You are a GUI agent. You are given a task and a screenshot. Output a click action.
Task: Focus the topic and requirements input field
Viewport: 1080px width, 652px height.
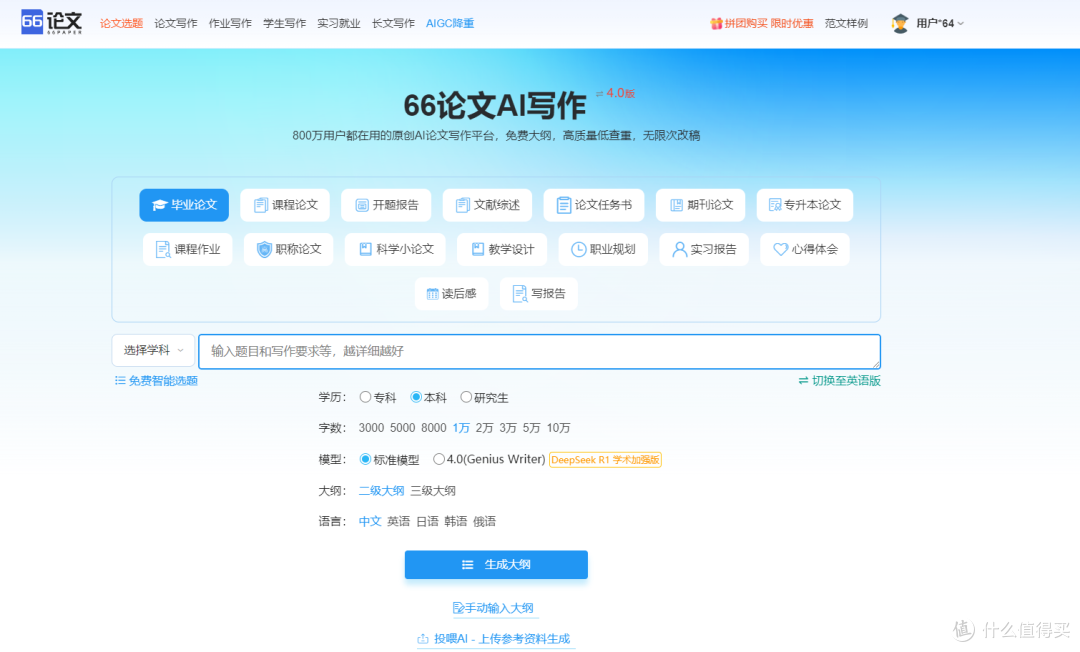[539, 352]
